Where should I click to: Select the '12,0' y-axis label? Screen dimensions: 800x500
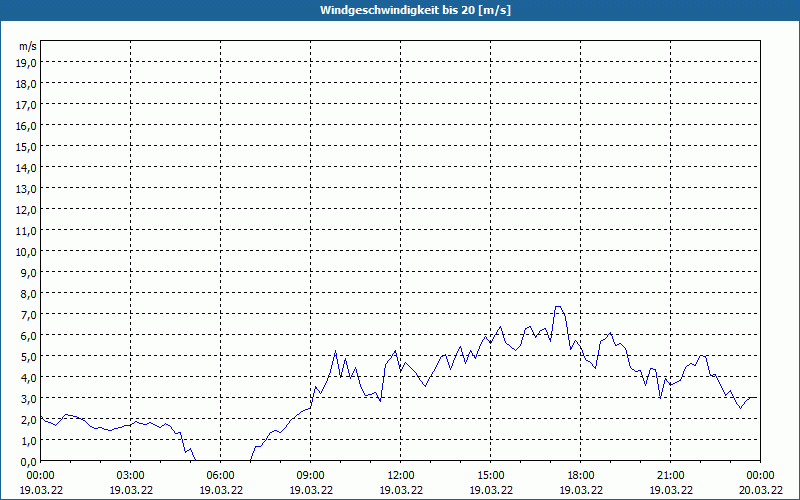(x=26, y=210)
